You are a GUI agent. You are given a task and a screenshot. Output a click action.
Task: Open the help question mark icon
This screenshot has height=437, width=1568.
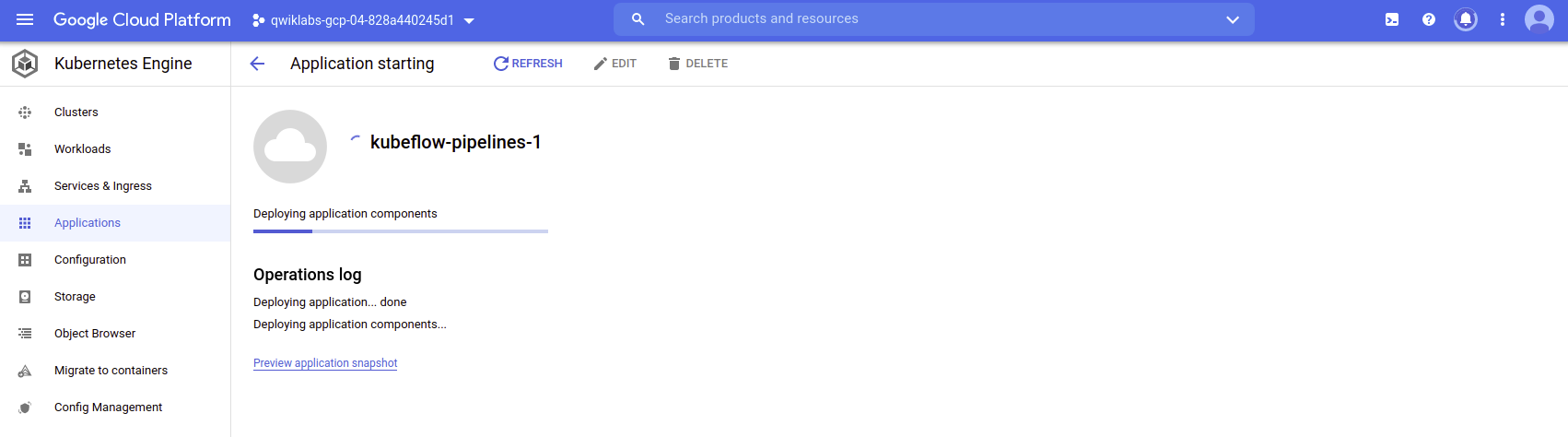click(1429, 19)
